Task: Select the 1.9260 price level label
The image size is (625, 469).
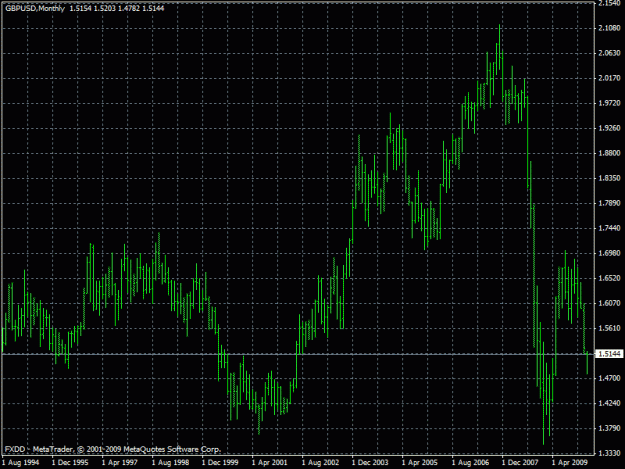Action: [609, 128]
